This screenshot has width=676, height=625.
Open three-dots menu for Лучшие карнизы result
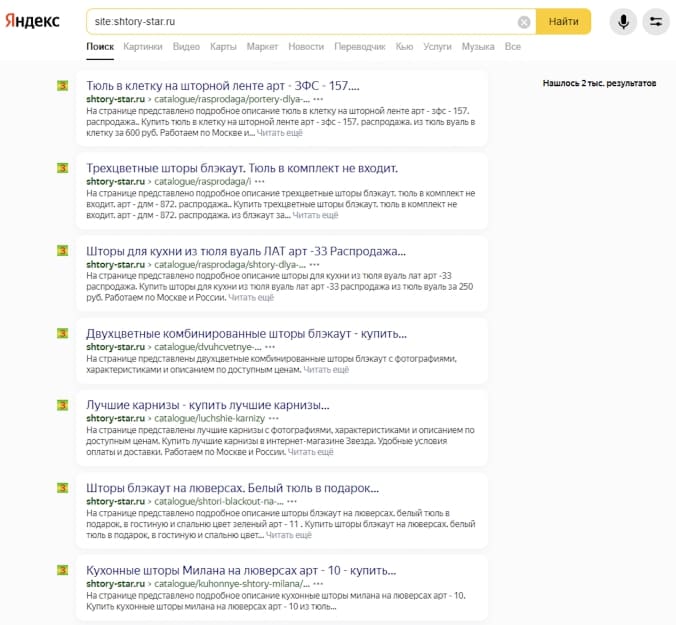tap(273, 418)
